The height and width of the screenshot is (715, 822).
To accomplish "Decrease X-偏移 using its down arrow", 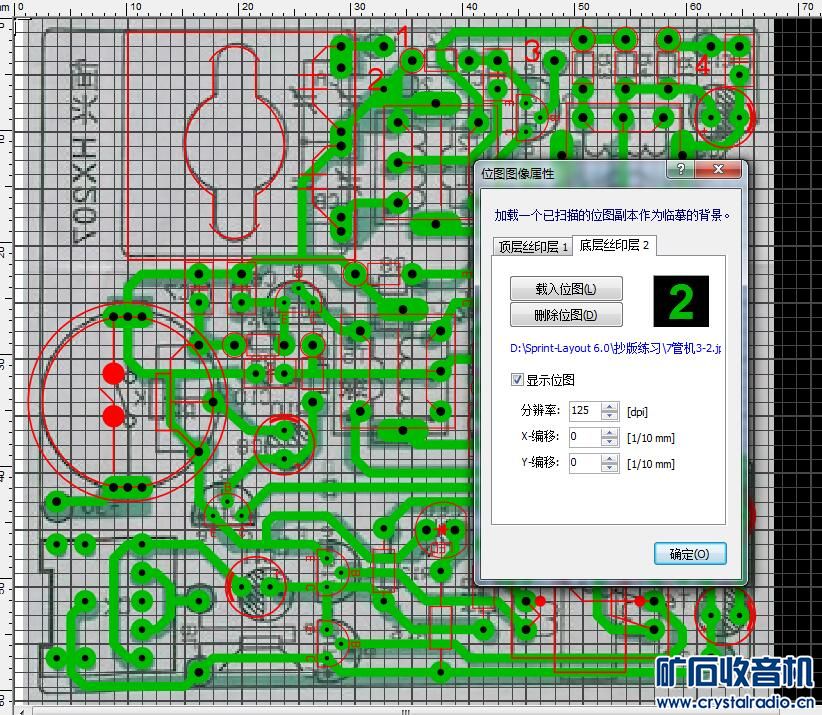I will (609, 441).
